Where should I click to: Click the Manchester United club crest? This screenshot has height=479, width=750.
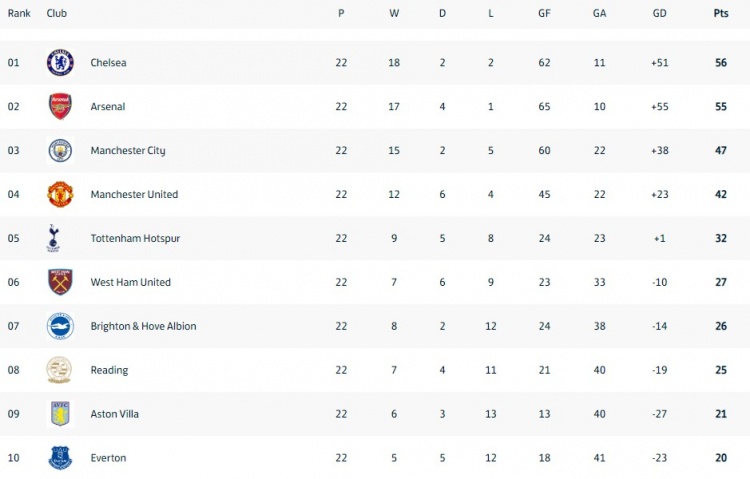tap(60, 194)
